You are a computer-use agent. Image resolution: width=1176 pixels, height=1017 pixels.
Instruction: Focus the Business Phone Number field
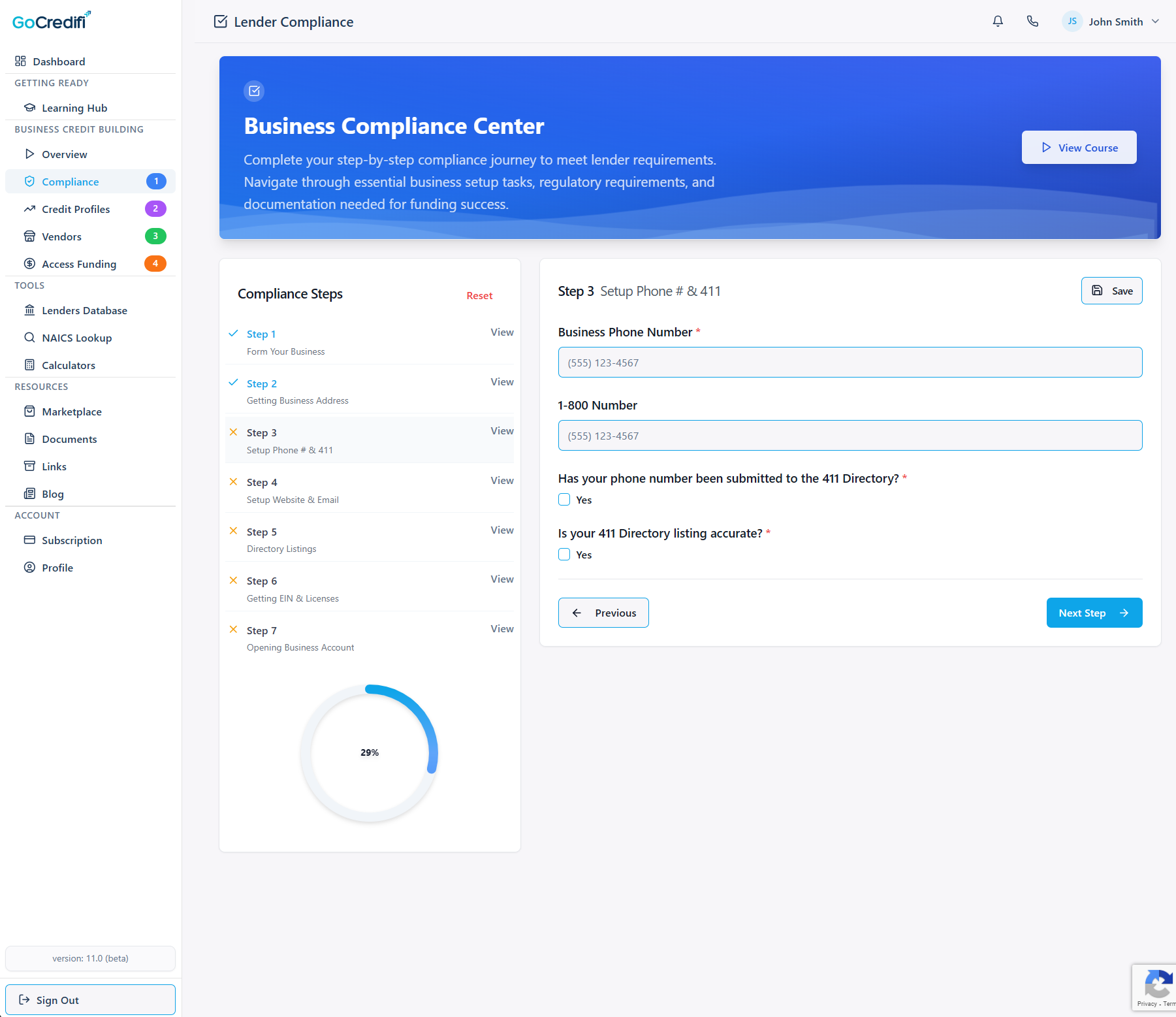[850, 363]
